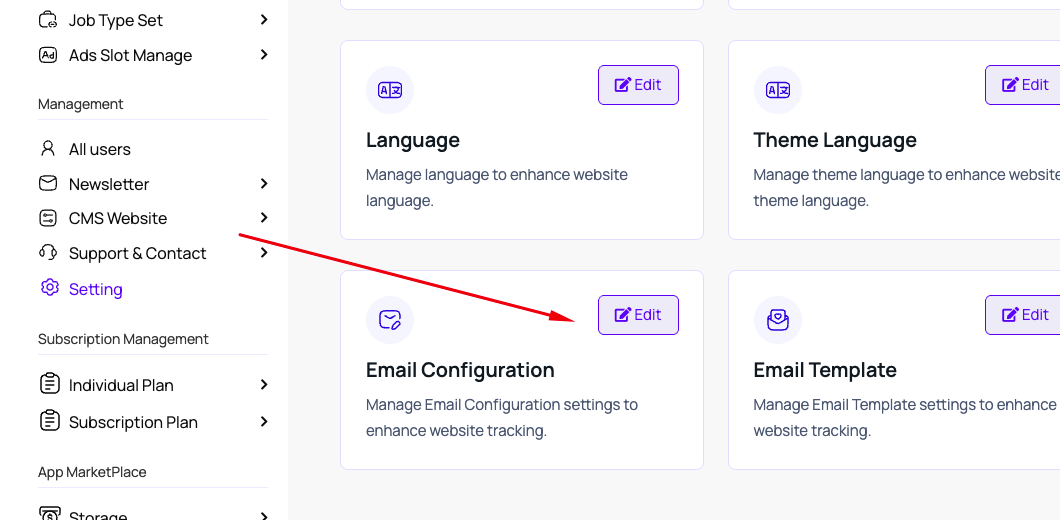Click the Email Configuration card title
Viewport: 1060px width, 520px height.
[460, 370]
